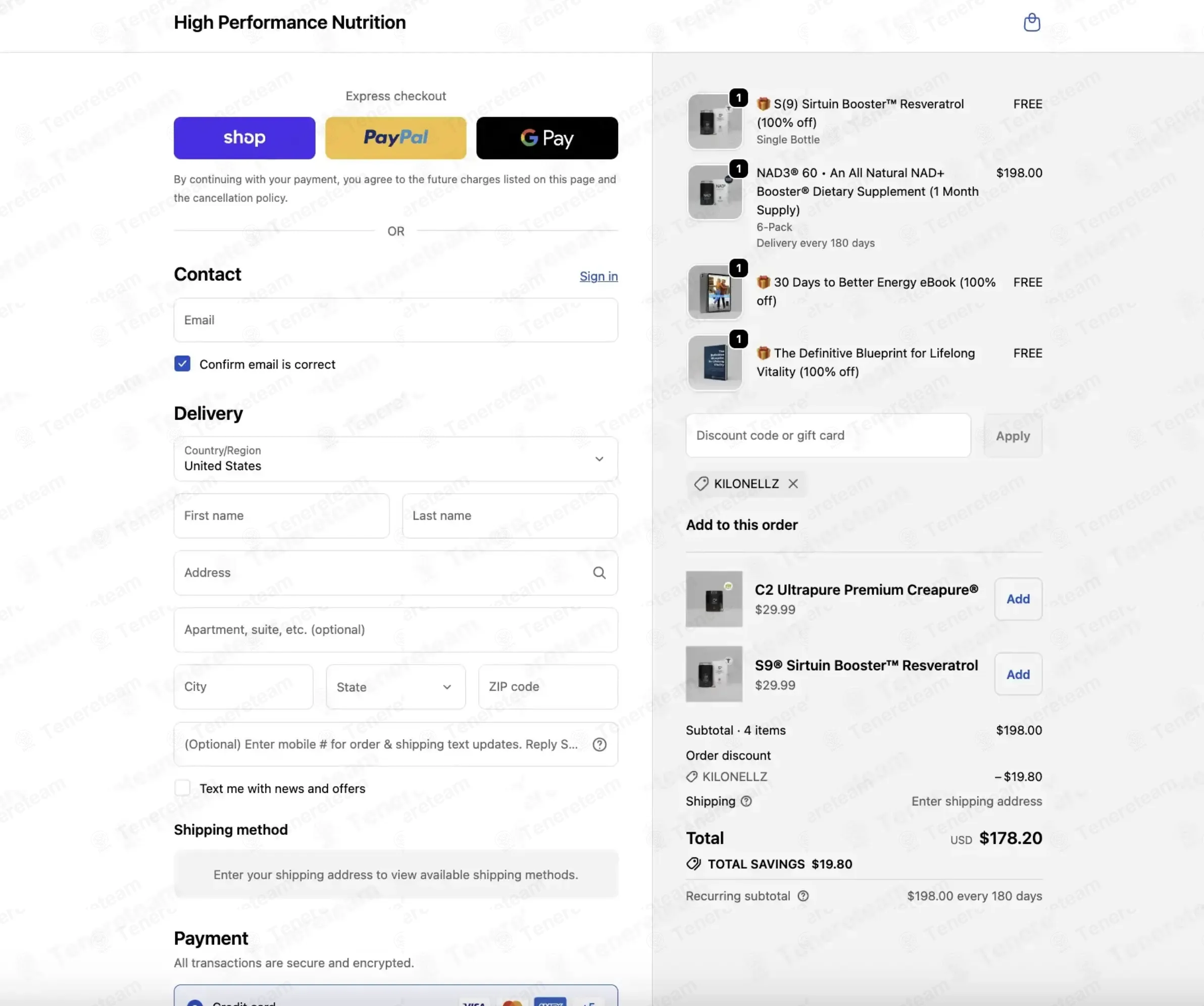Pay with Shop Pay express checkout
This screenshot has height=1006, width=1204.
click(244, 138)
